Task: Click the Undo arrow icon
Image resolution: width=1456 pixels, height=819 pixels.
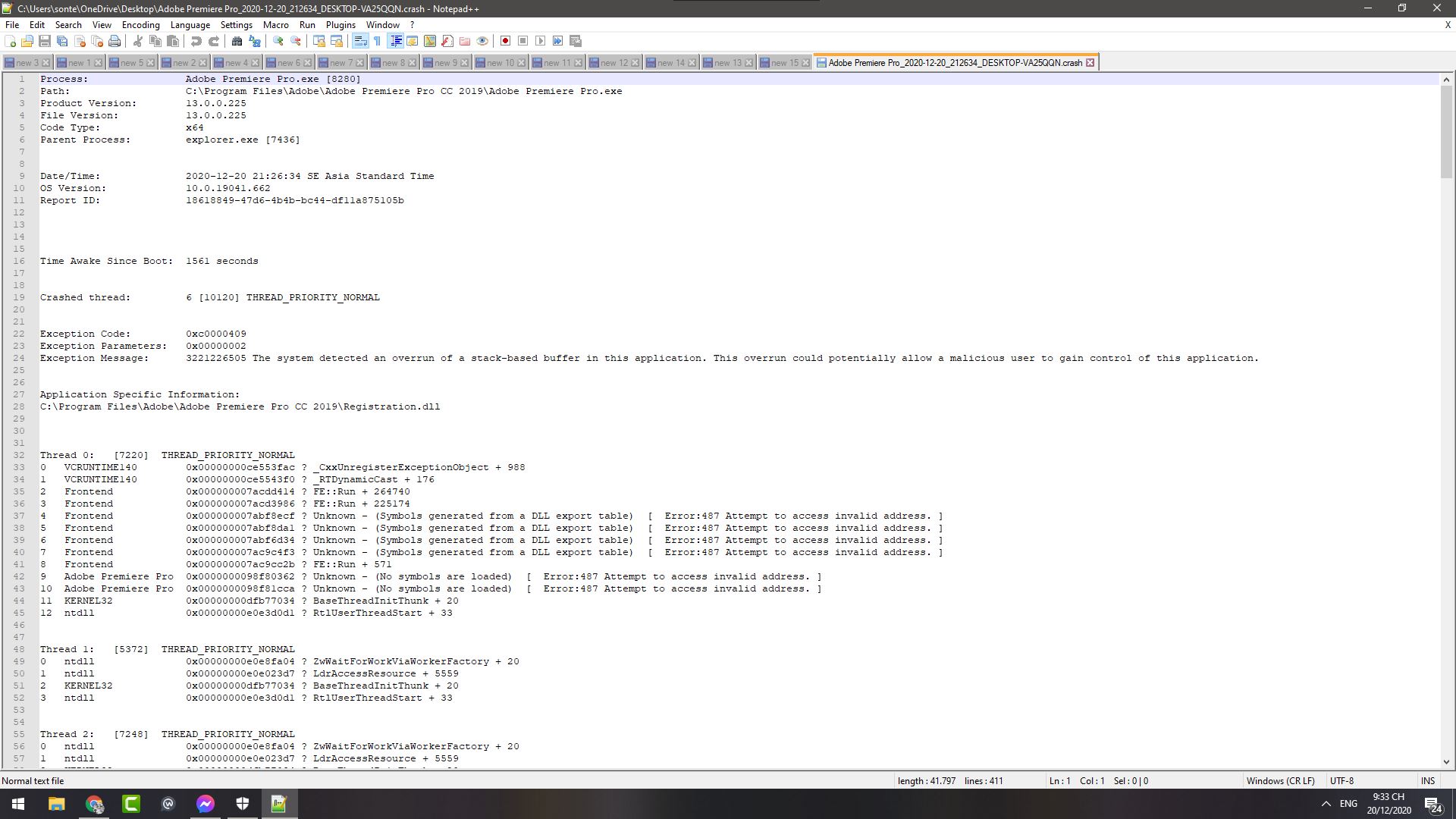Action: (196, 41)
